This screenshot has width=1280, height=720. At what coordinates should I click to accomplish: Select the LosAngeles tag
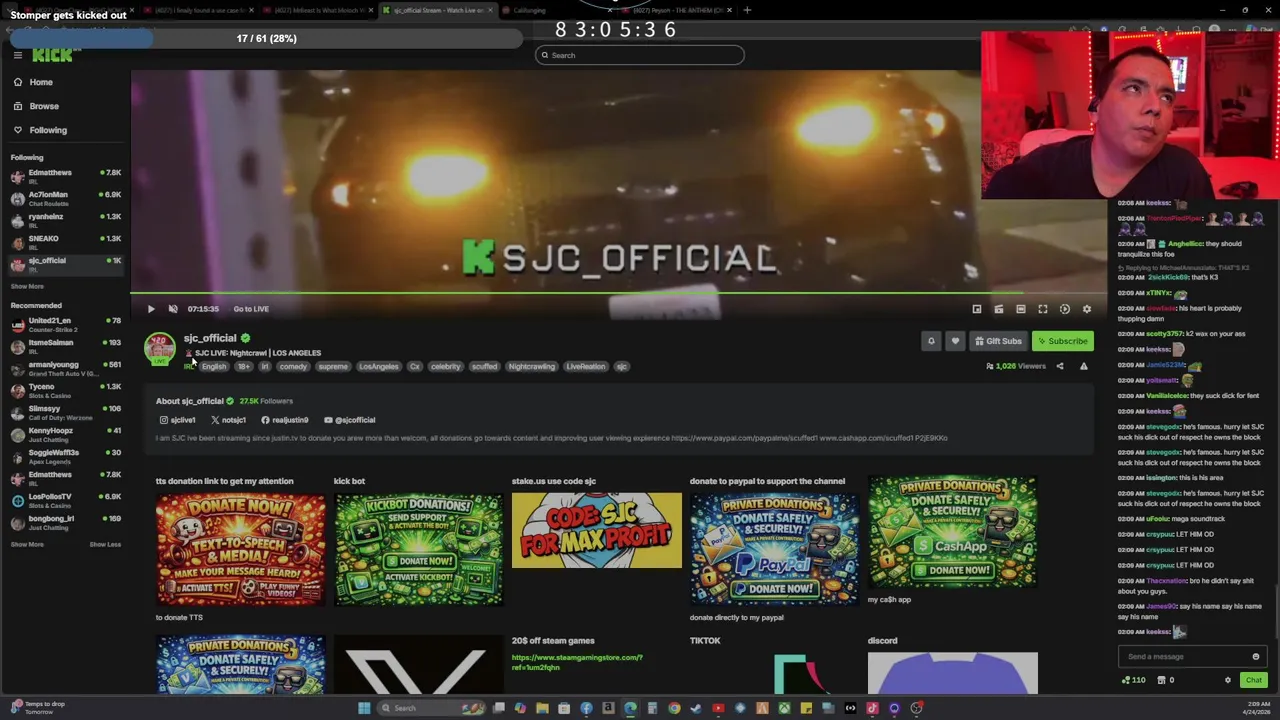click(x=379, y=367)
